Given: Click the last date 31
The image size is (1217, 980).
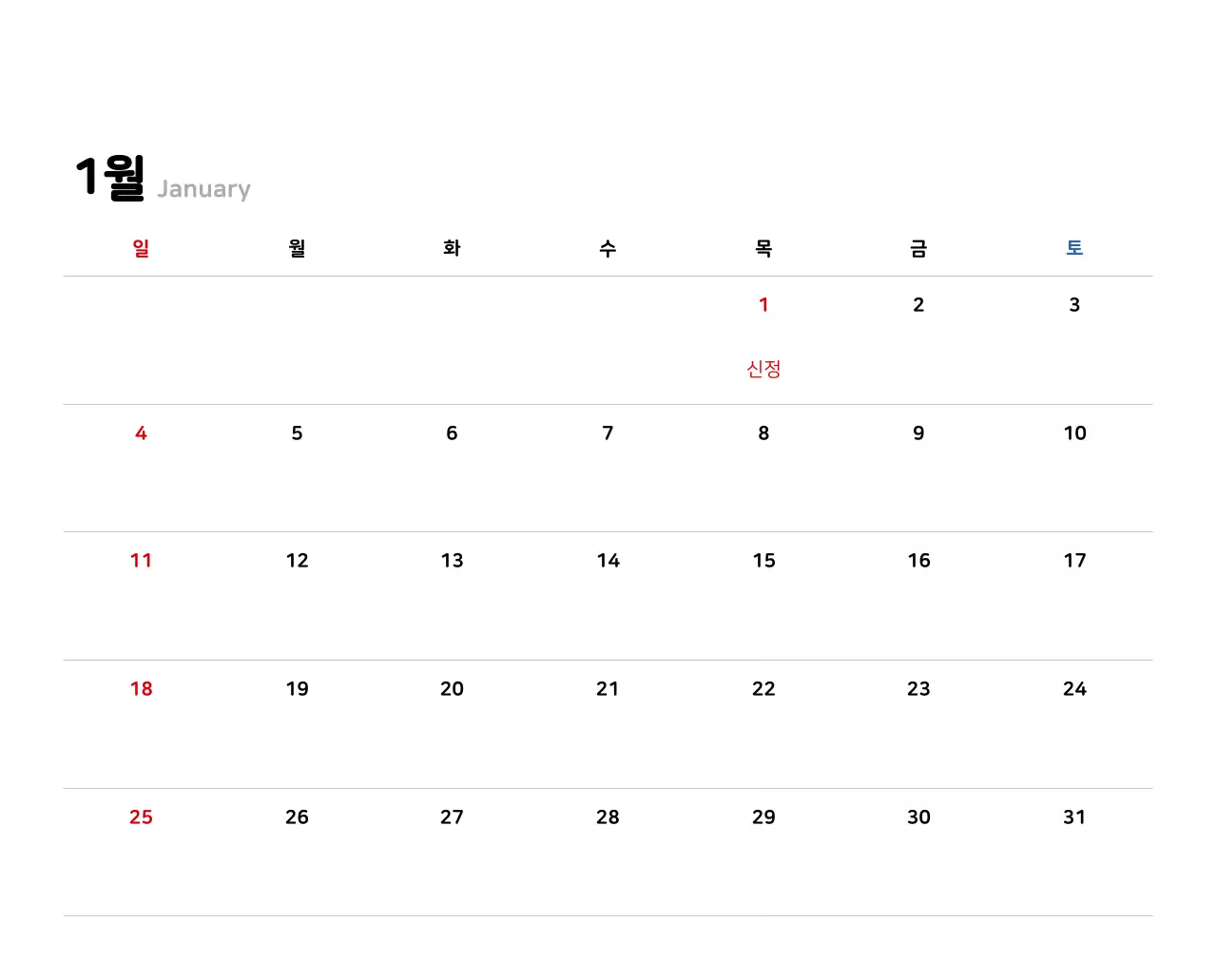Looking at the screenshot, I should click(1074, 817).
